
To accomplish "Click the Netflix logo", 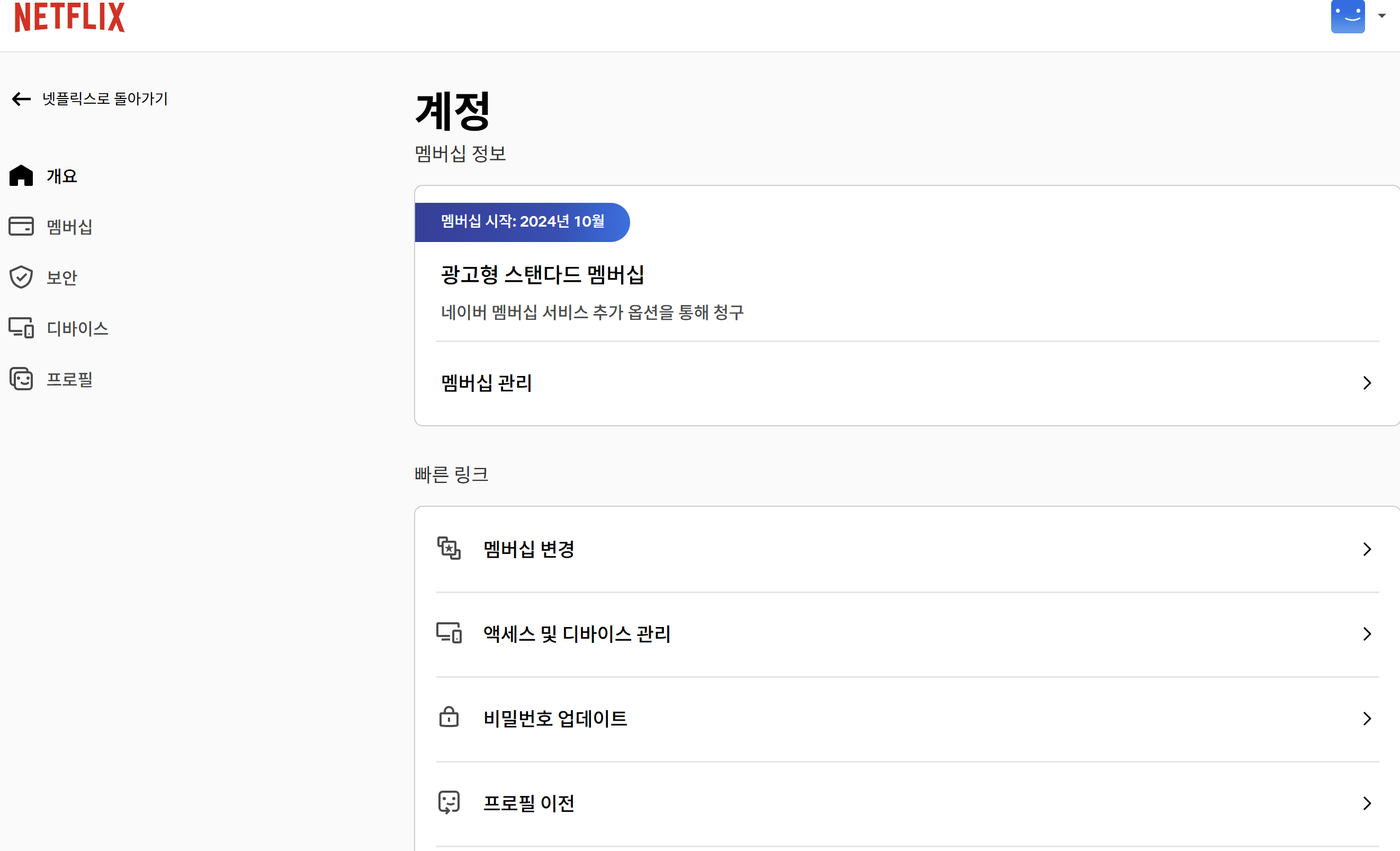I will (x=69, y=17).
